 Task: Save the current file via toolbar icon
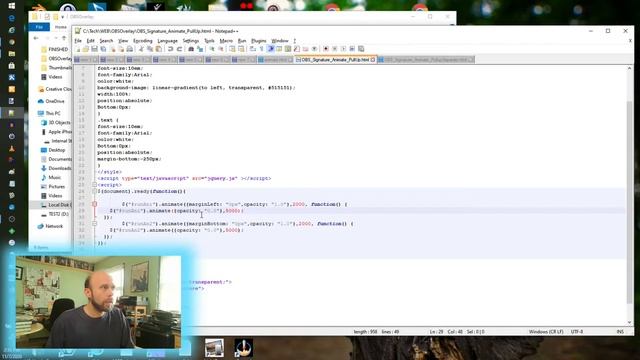94,49
